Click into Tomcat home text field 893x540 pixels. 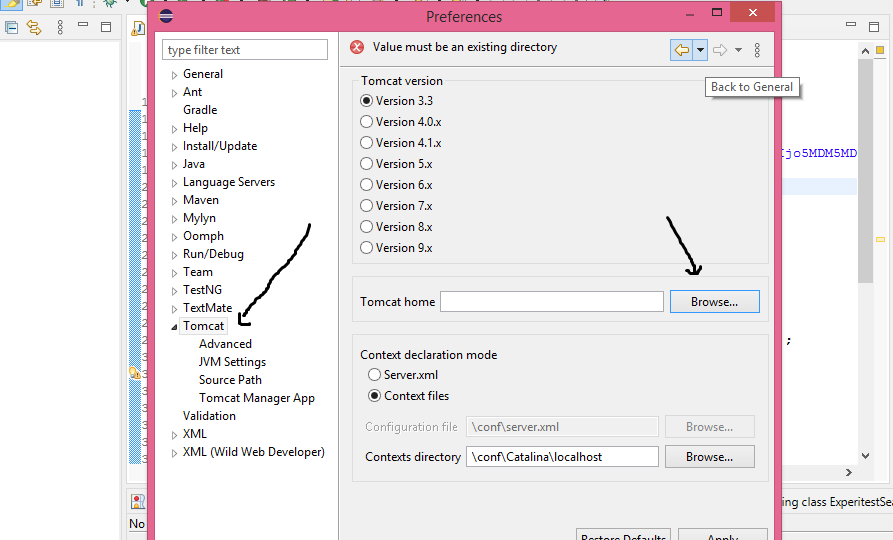[x=552, y=301]
